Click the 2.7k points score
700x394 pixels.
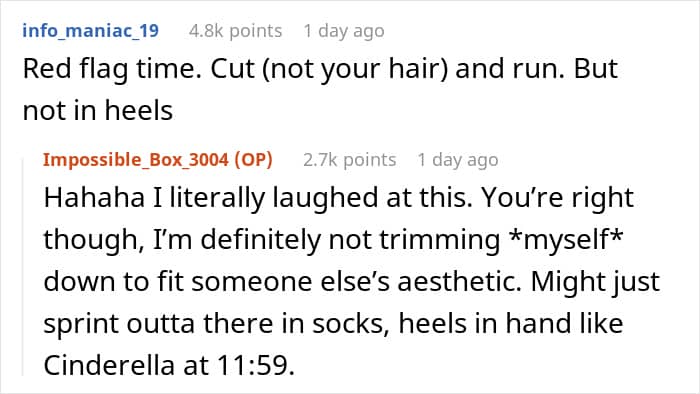(x=350, y=160)
